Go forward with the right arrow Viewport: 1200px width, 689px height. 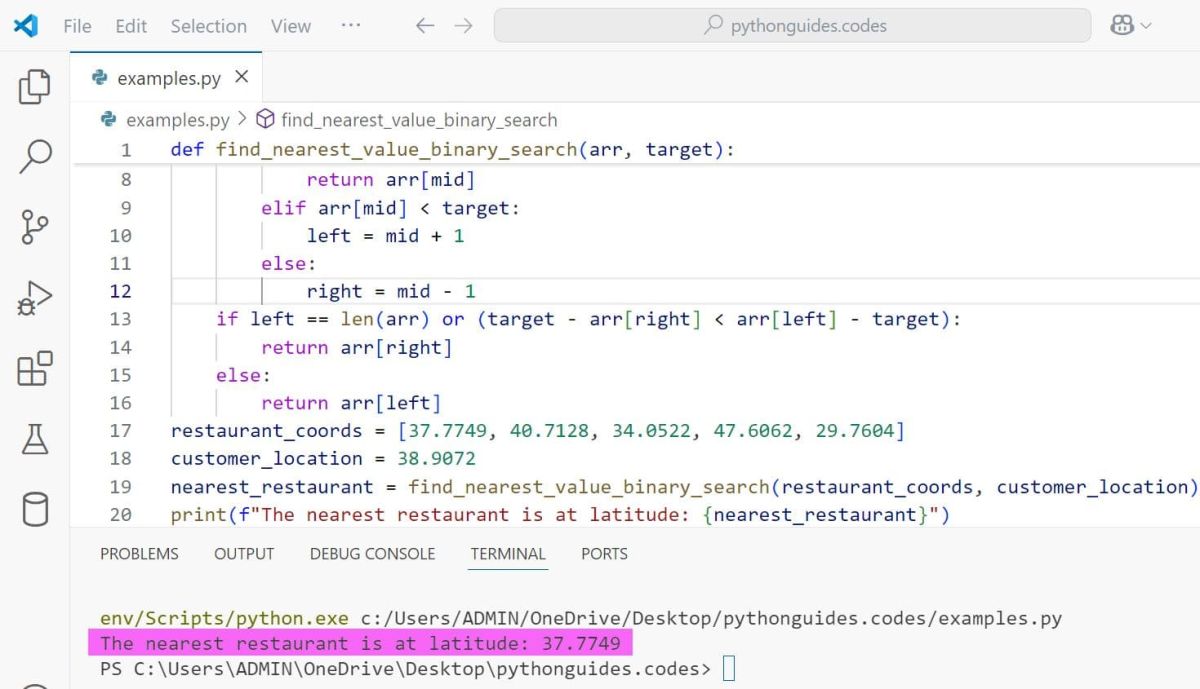[463, 26]
